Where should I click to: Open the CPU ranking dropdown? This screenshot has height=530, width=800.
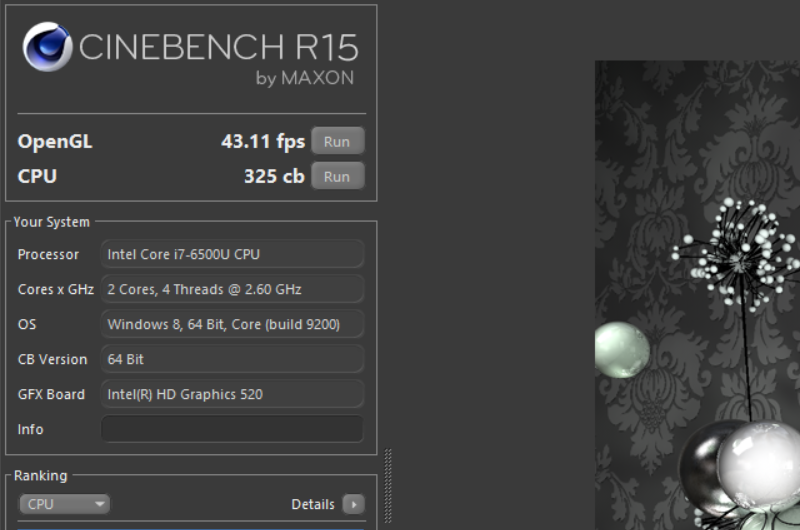pyautogui.click(x=64, y=504)
